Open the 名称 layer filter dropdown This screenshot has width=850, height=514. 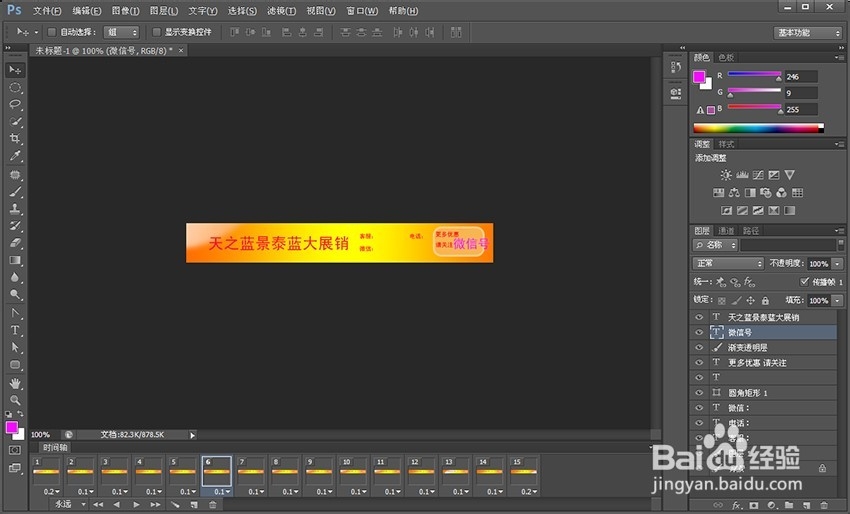pyautogui.click(x=715, y=245)
